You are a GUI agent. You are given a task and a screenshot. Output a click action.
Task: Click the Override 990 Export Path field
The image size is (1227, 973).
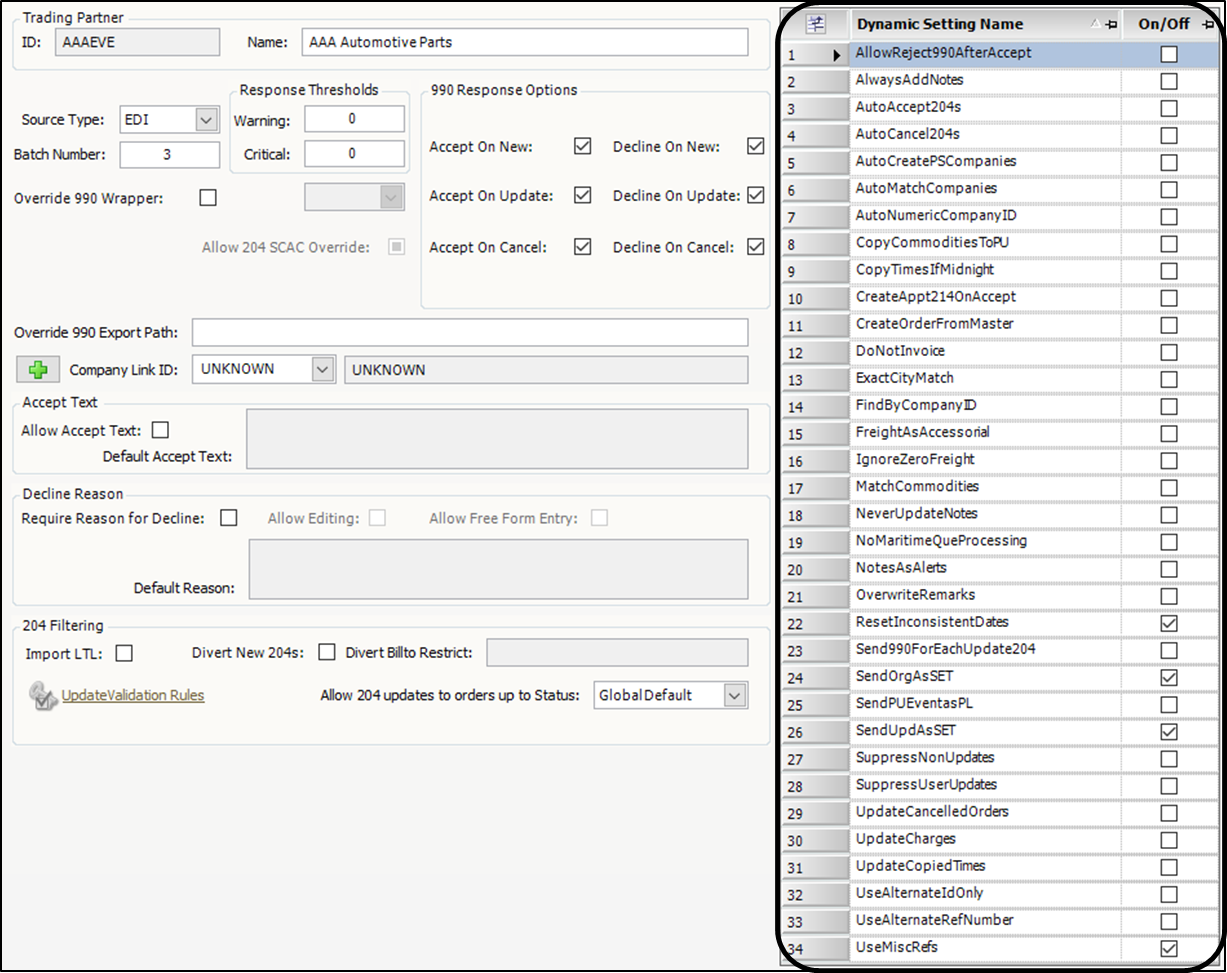tap(469, 332)
